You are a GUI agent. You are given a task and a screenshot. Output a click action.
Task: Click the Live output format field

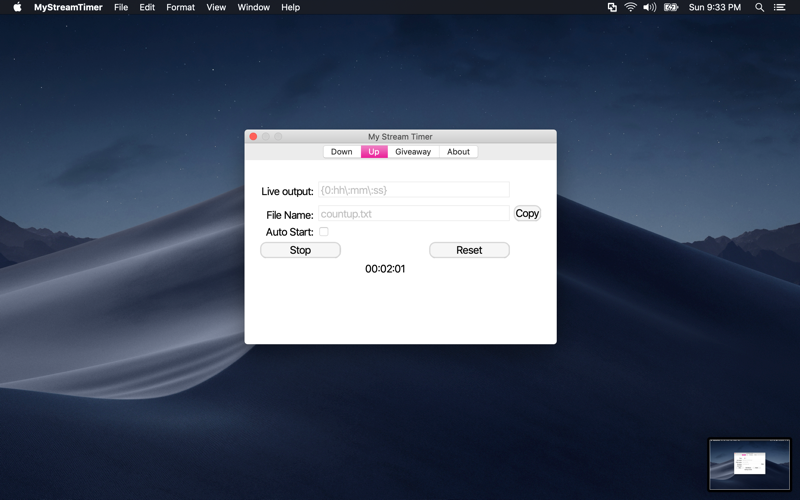click(413, 190)
